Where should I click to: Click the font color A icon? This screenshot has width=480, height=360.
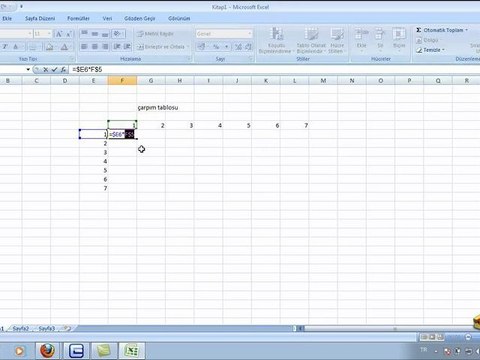[x=64, y=47]
